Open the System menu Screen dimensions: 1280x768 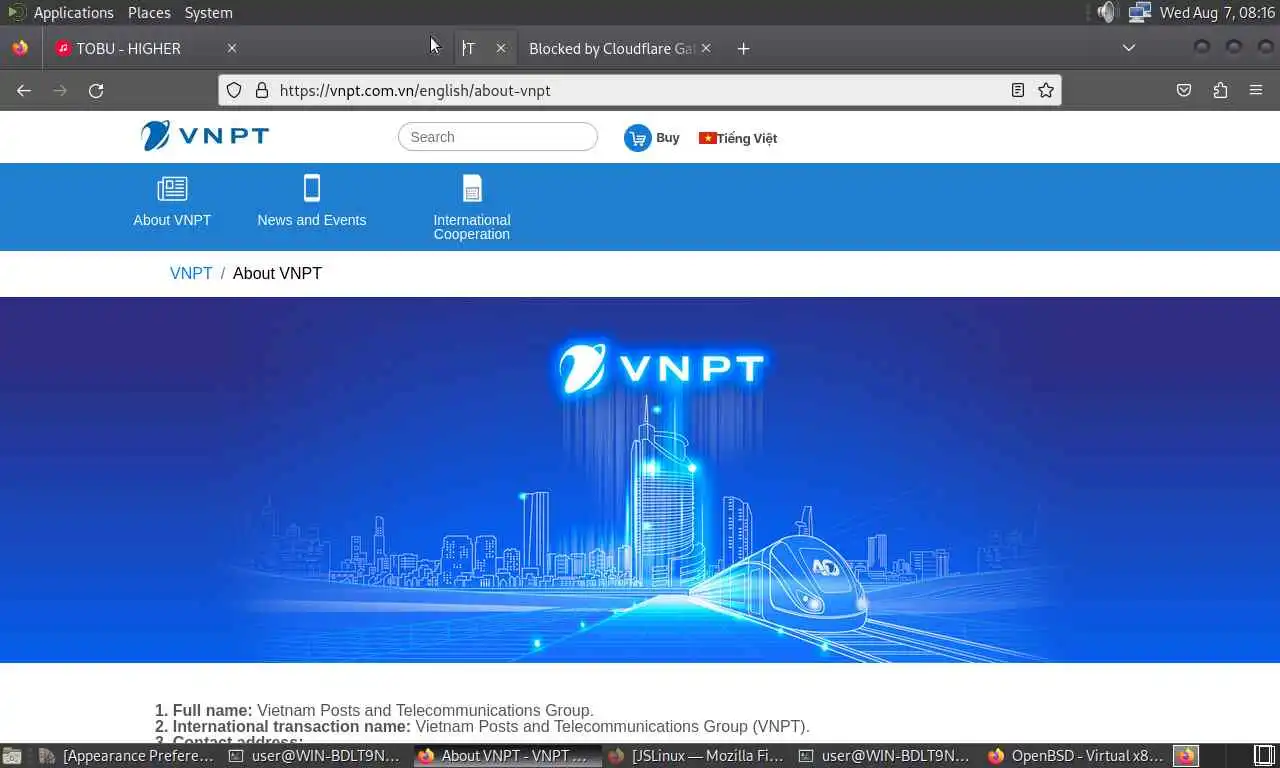(208, 12)
